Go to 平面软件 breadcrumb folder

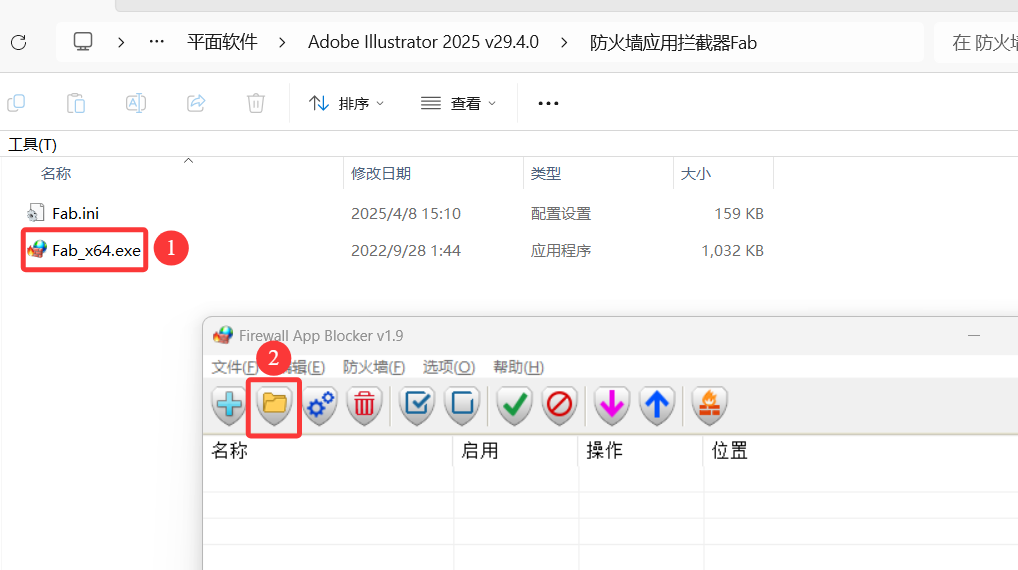[x=222, y=42]
